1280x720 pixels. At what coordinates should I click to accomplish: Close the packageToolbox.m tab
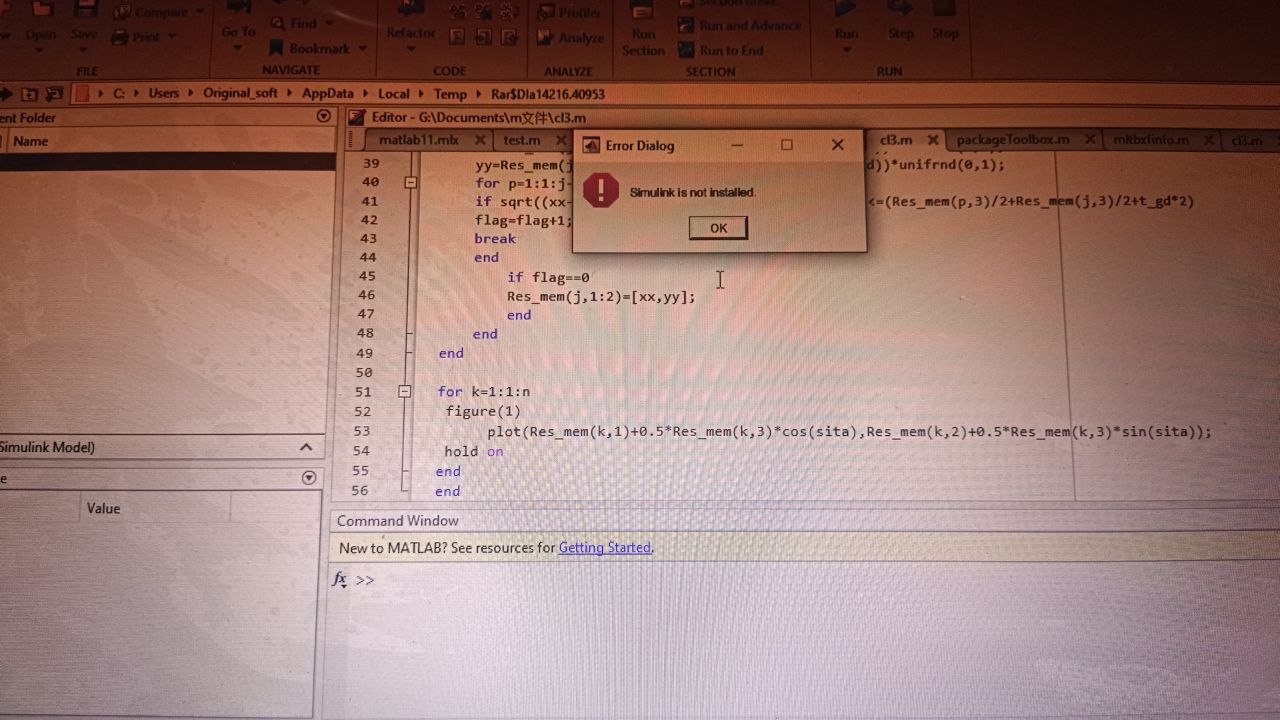[1090, 141]
